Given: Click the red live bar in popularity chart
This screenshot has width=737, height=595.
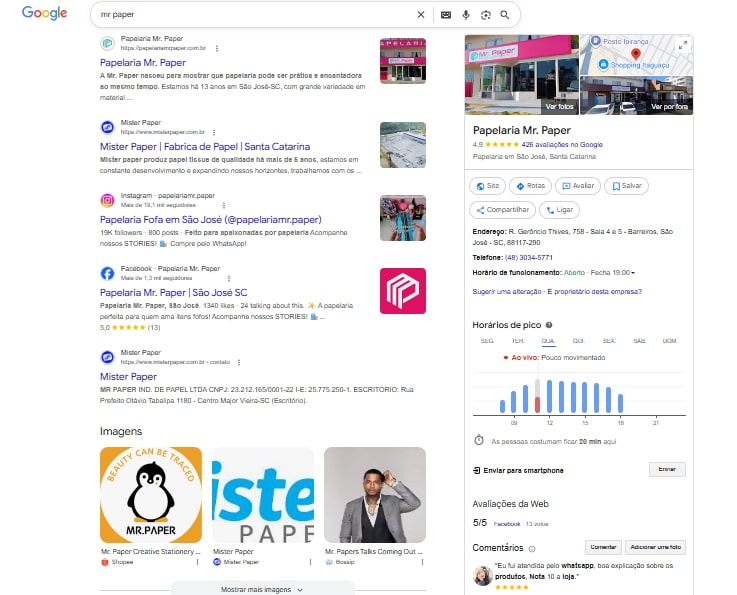Looking at the screenshot, I should click(537, 405).
